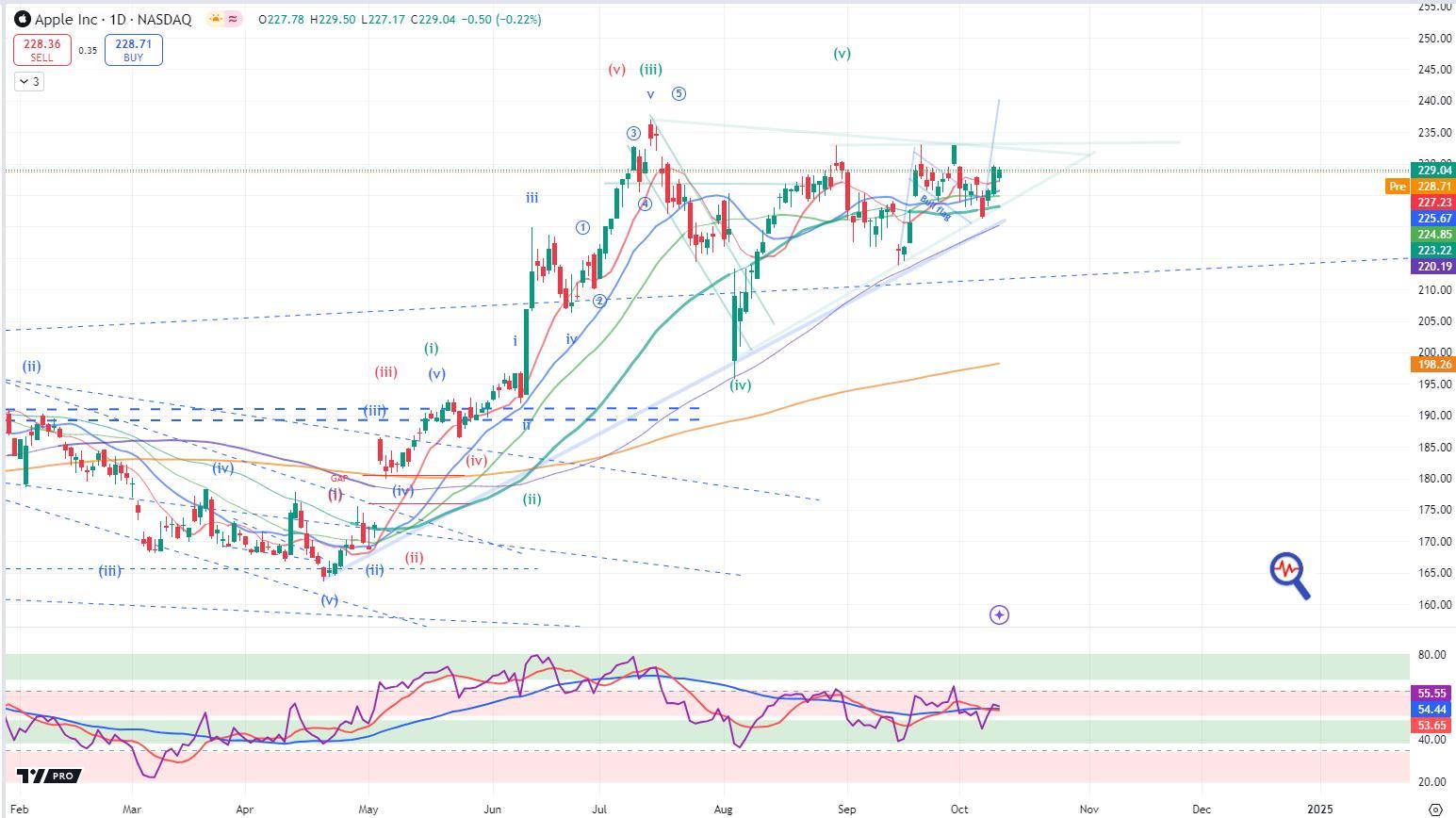Viewport: 1456px width, 818px height.
Task: Select the green (iii) label near July peak
Action: pyautogui.click(x=650, y=69)
